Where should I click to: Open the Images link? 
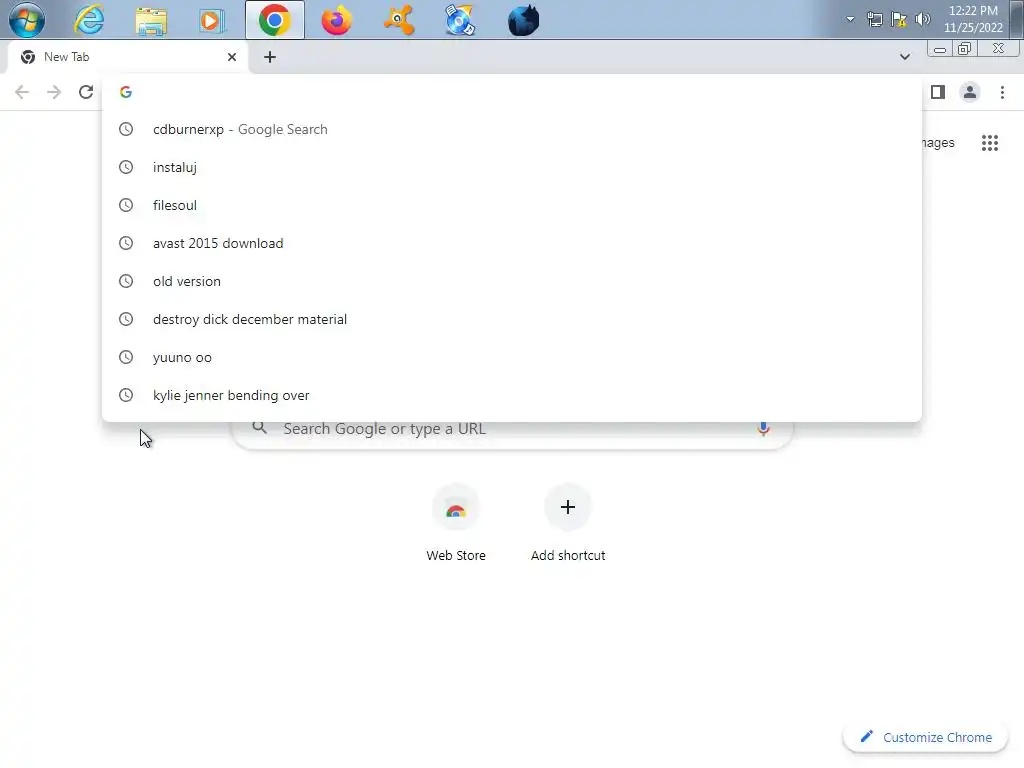[938, 142]
